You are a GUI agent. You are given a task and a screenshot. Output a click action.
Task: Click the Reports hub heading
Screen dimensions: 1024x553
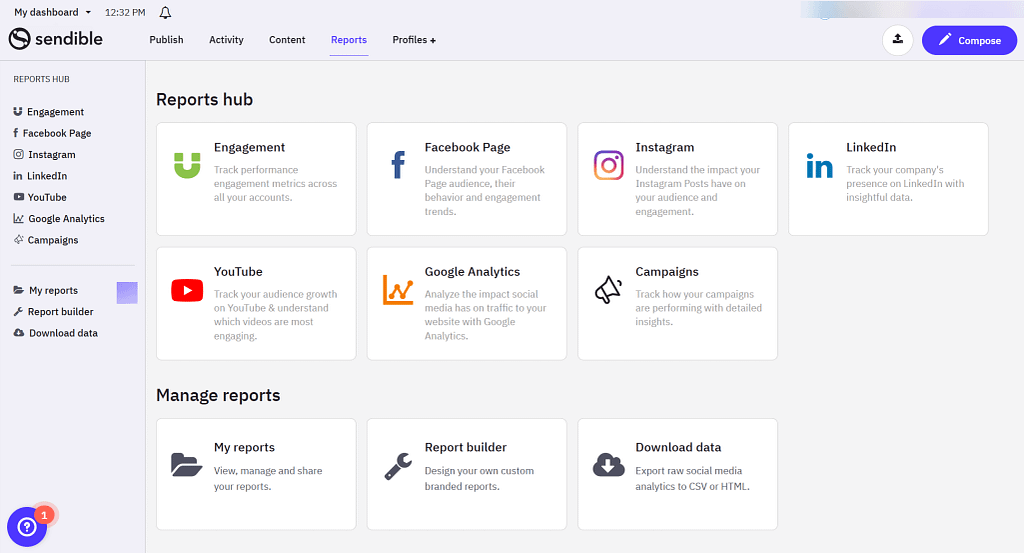coord(204,99)
